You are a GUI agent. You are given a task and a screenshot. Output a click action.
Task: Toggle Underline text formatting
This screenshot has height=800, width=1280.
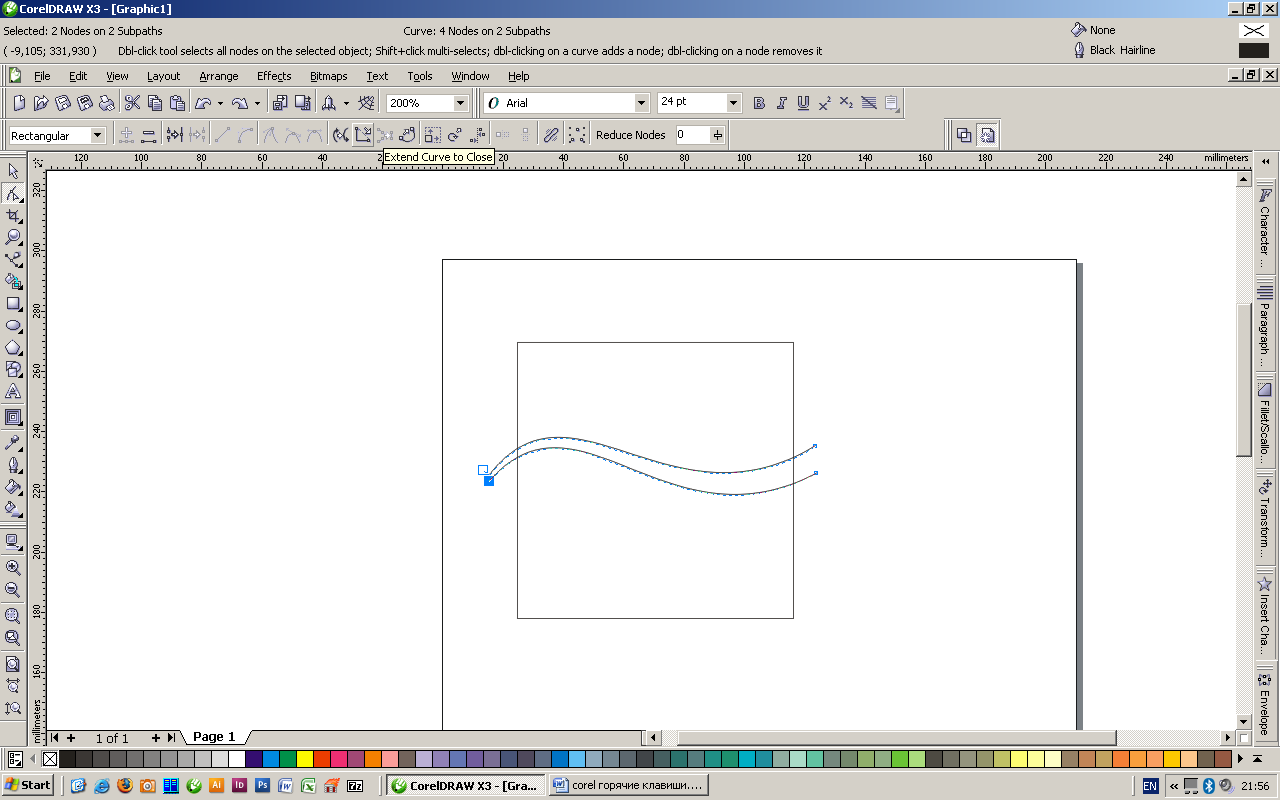pos(803,103)
